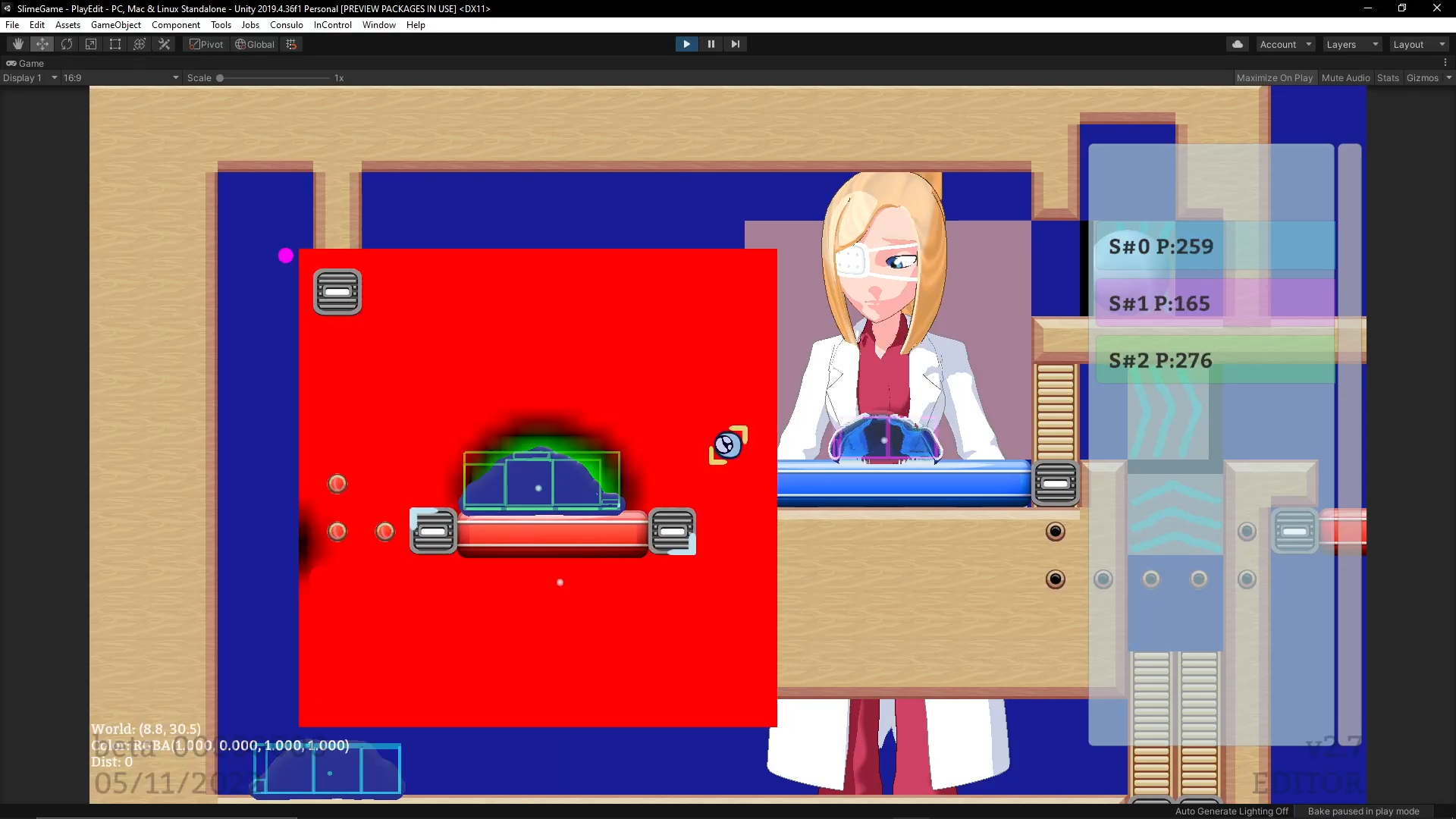Stop play mode with Play button
This screenshot has width=1456, height=819.
(686, 44)
